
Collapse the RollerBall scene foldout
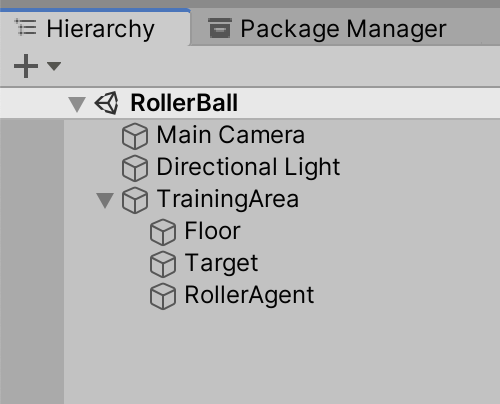click(x=77, y=104)
